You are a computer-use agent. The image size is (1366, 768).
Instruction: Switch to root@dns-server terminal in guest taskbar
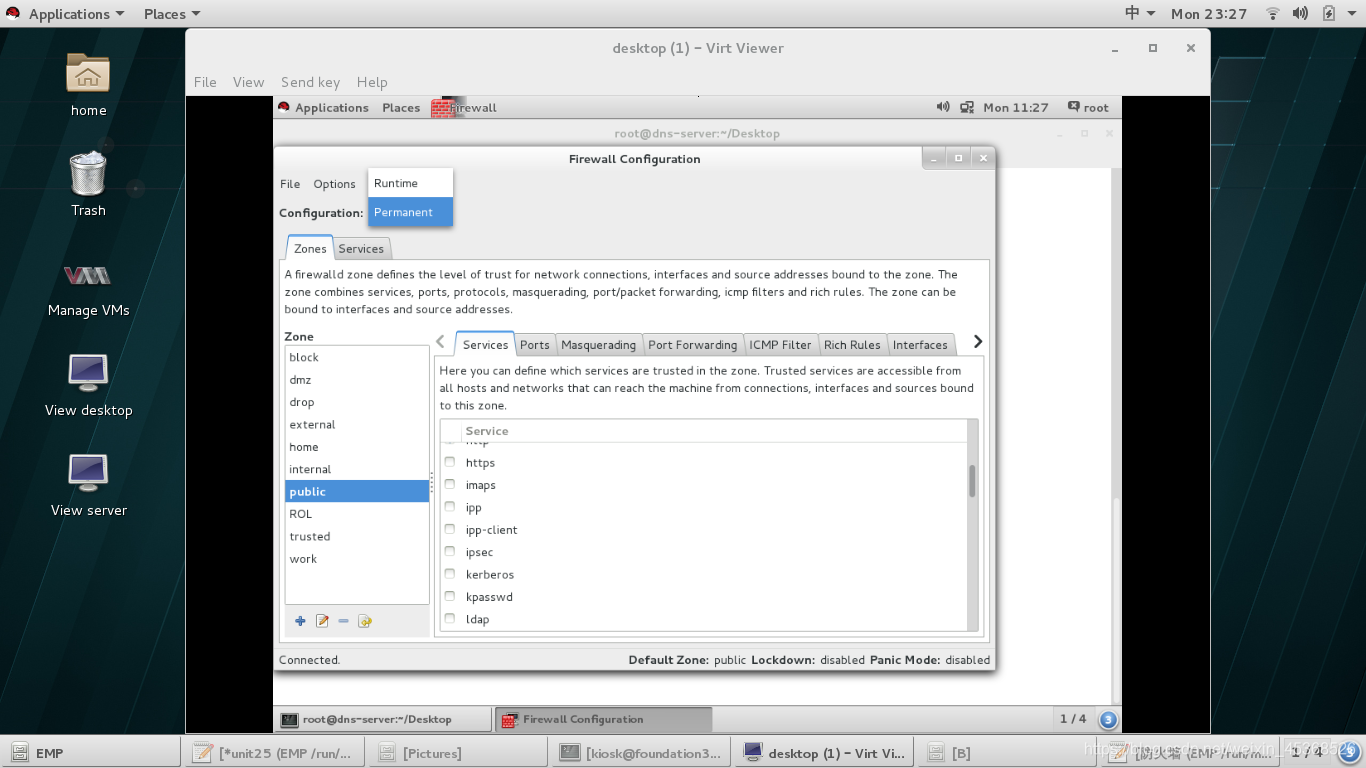383,719
